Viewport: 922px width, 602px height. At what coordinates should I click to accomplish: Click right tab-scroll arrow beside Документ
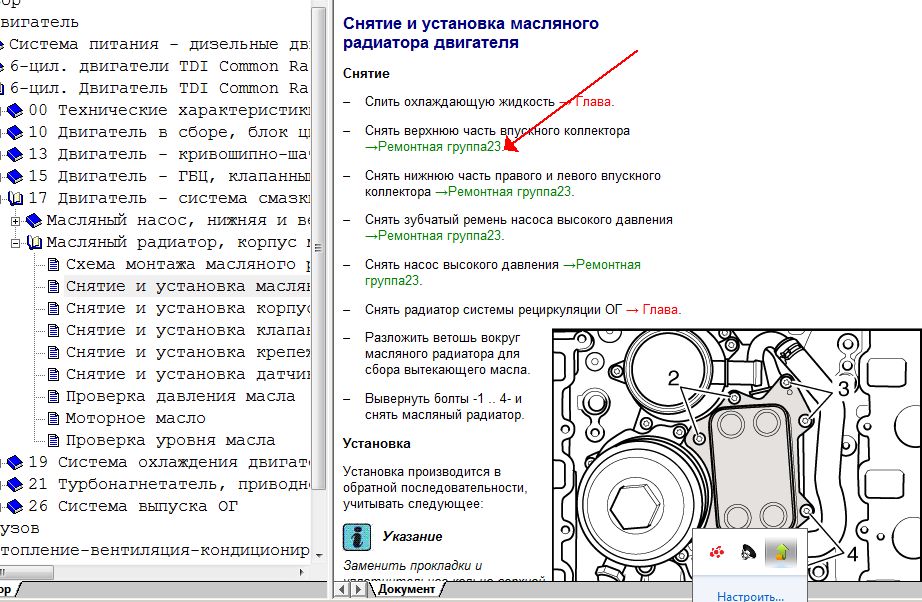click(x=358, y=589)
